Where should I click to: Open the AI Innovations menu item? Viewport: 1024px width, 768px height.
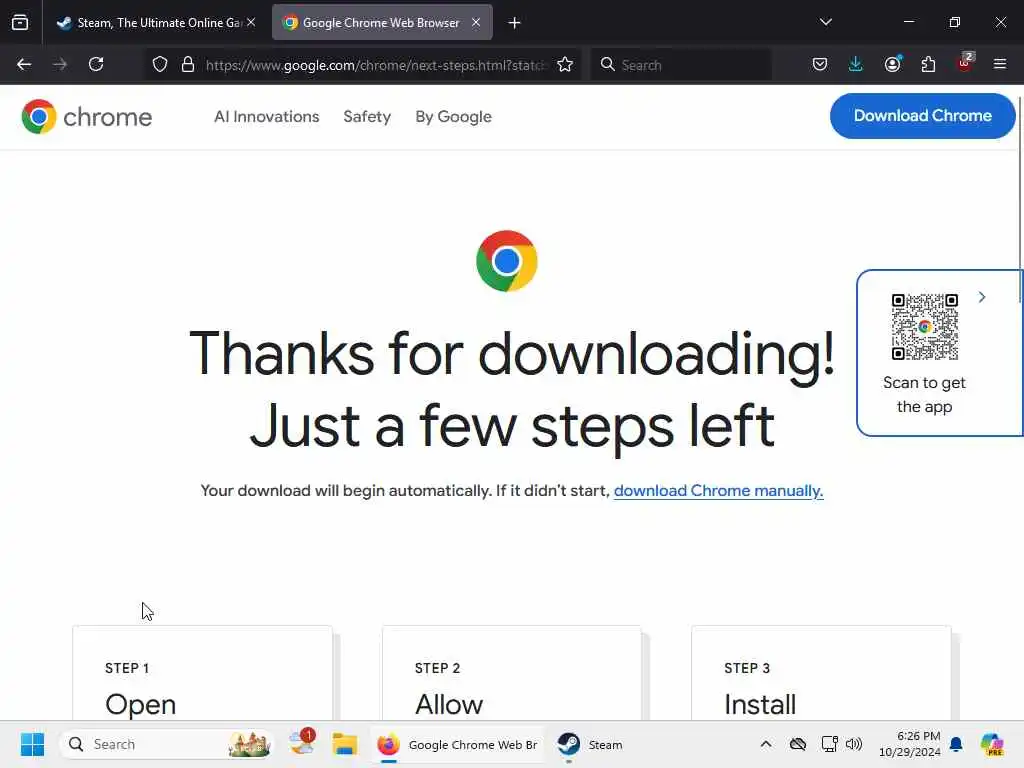(x=266, y=117)
